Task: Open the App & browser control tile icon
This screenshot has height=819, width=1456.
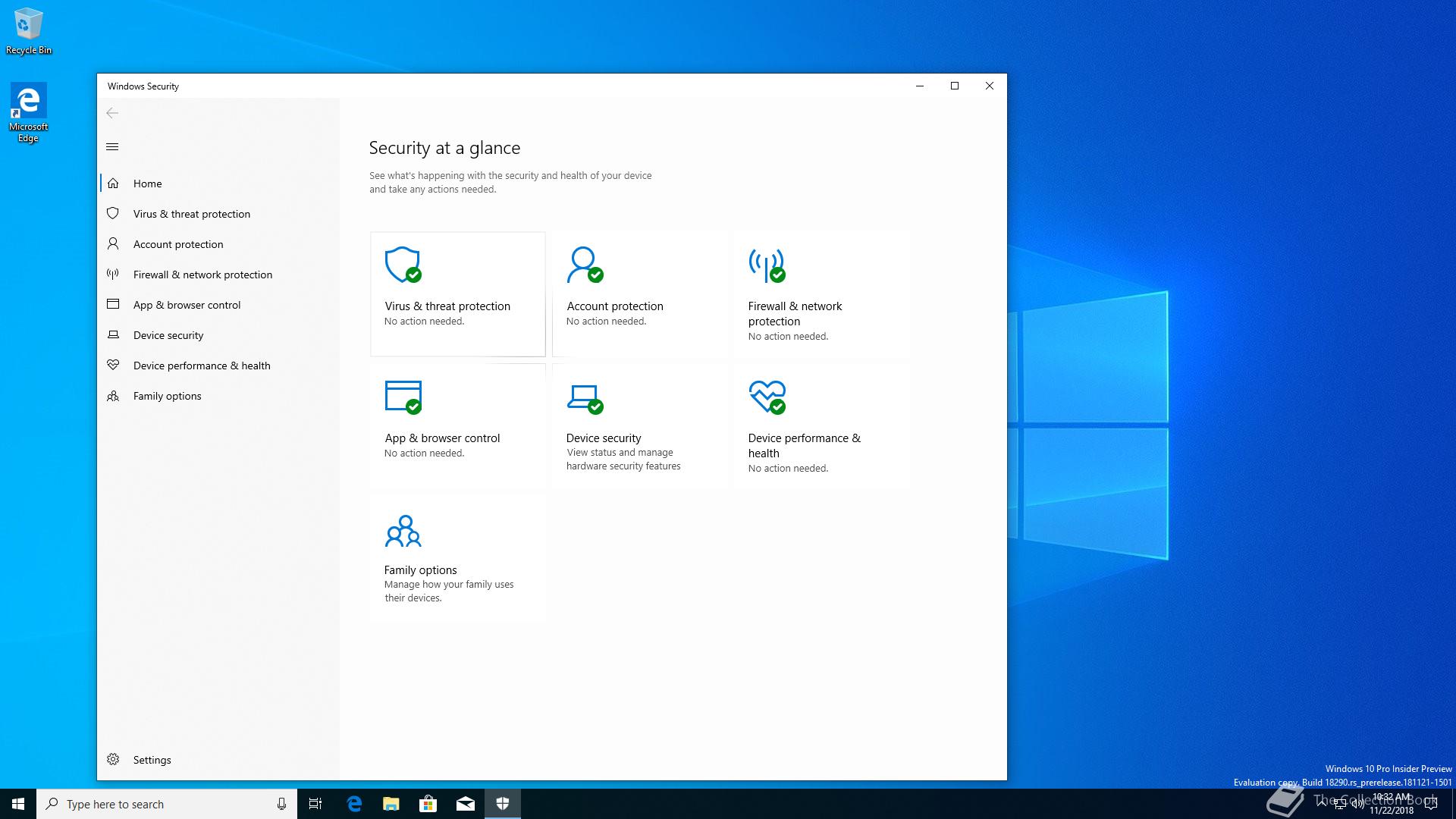Action: coord(403,397)
